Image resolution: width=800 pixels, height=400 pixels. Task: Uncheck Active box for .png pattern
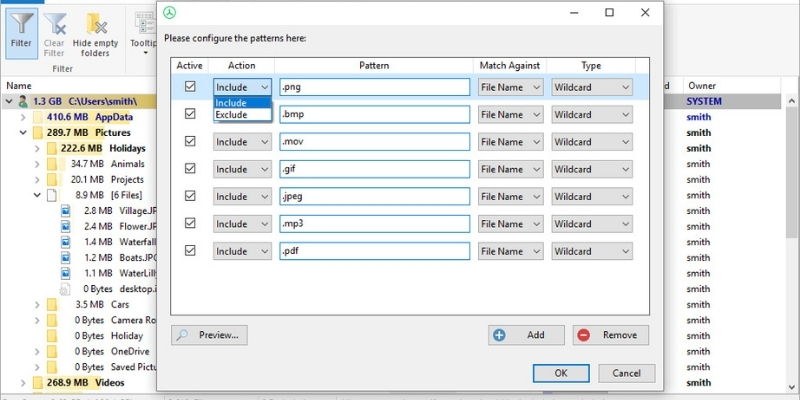click(x=190, y=87)
